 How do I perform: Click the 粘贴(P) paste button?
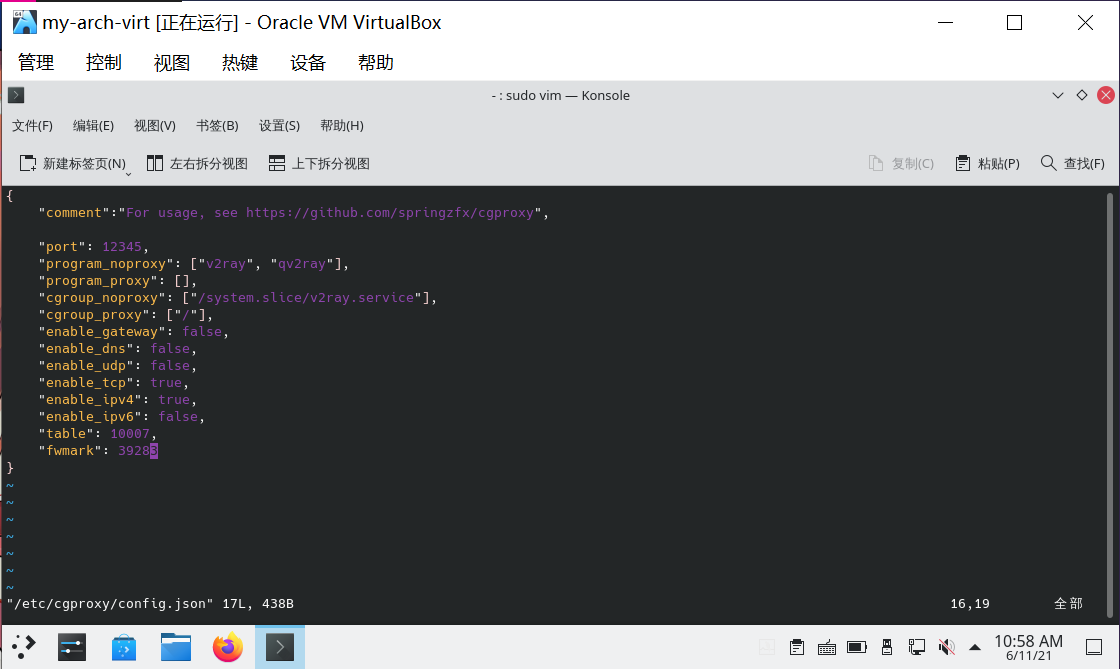(987, 163)
